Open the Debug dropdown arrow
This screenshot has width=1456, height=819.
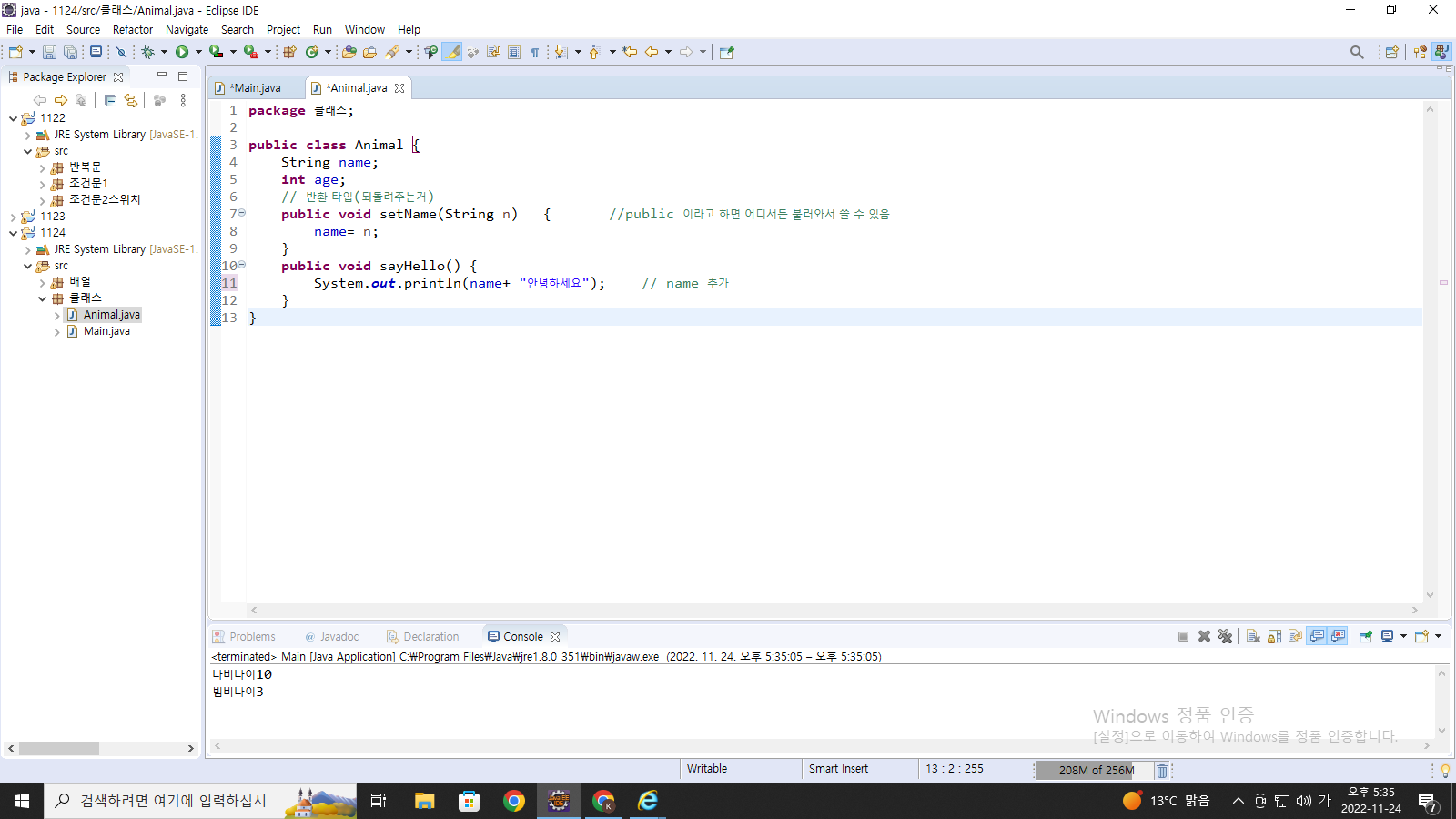[x=164, y=52]
